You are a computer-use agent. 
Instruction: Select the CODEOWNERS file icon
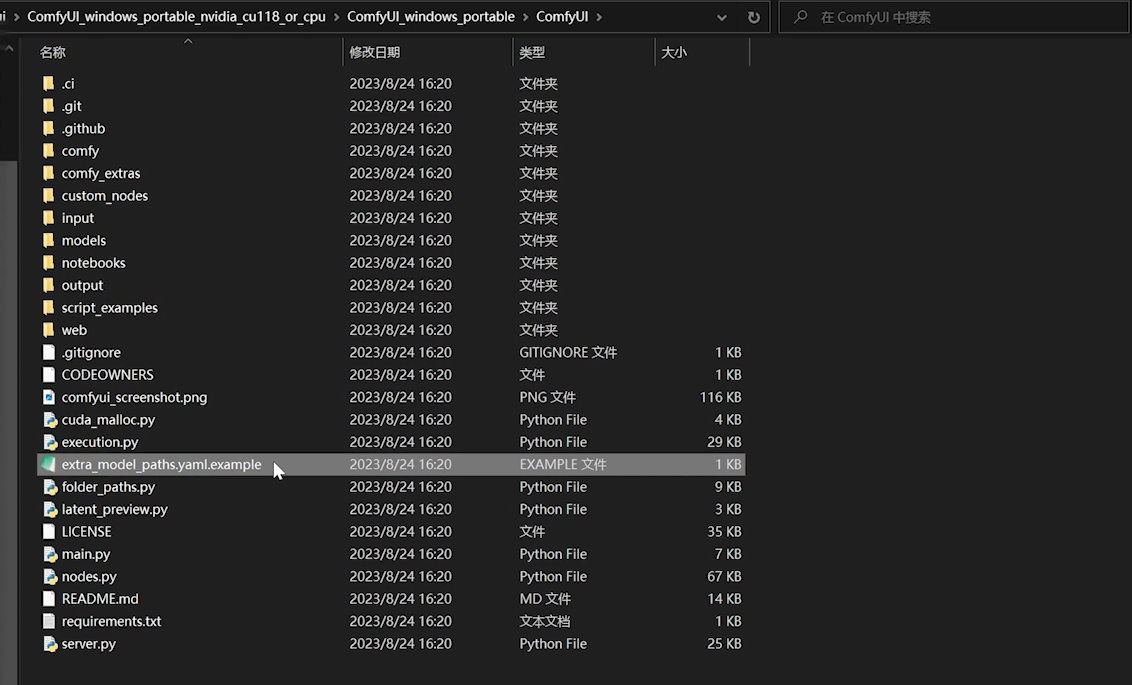[x=48, y=375]
